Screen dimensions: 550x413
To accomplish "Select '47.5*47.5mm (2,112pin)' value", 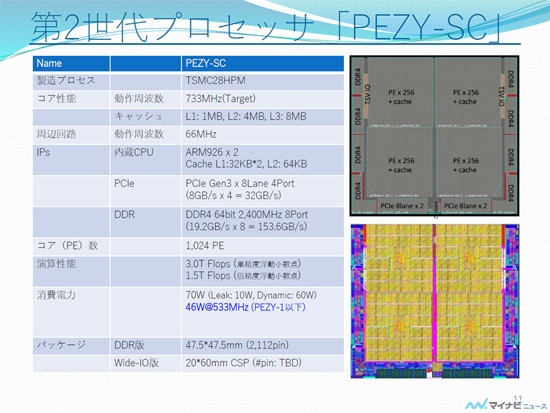I will [x=237, y=345].
